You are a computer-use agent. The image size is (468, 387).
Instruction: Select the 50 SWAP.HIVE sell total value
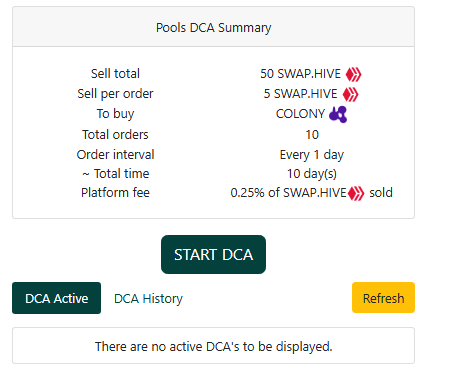(x=300, y=74)
